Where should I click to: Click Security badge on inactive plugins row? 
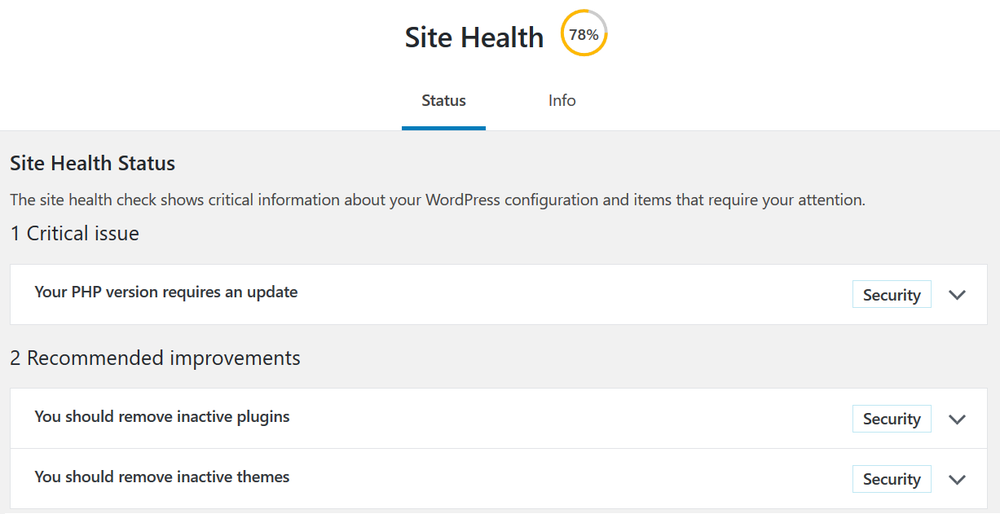[x=892, y=419]
